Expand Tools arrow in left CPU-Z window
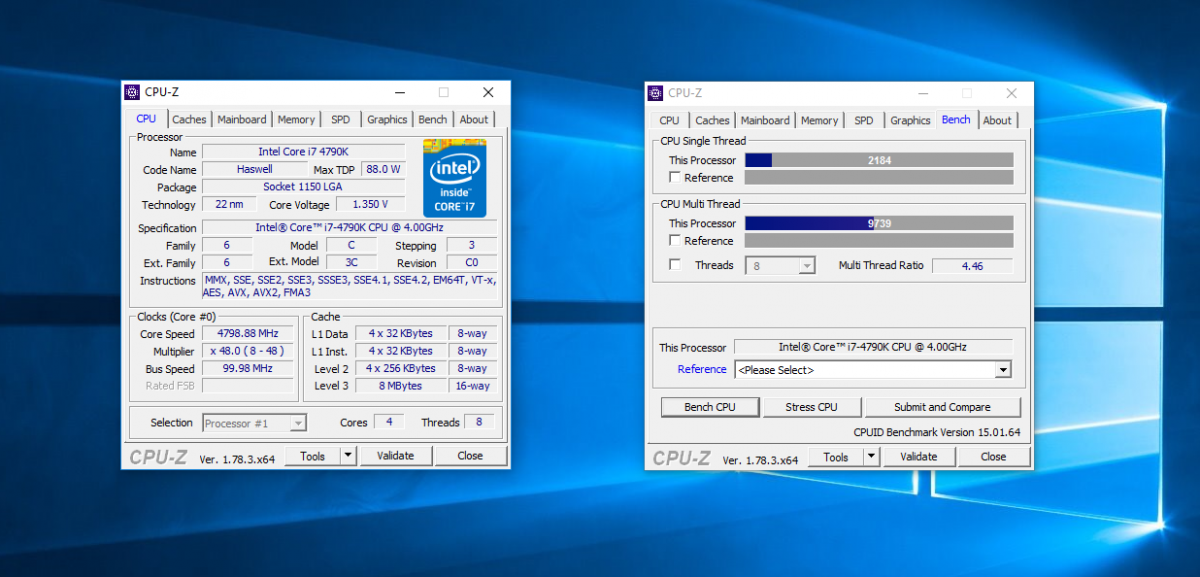 (x=348, y=456)
